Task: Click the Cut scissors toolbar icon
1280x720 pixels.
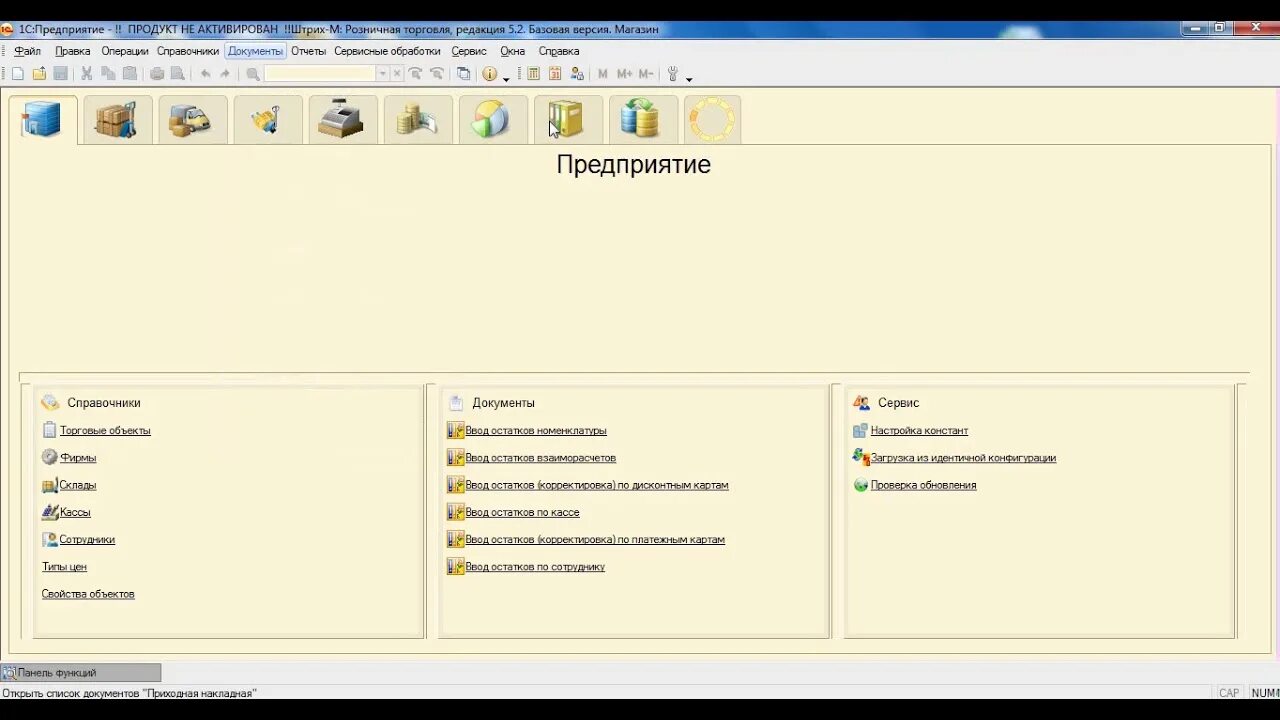Action: tap(87, 74)
